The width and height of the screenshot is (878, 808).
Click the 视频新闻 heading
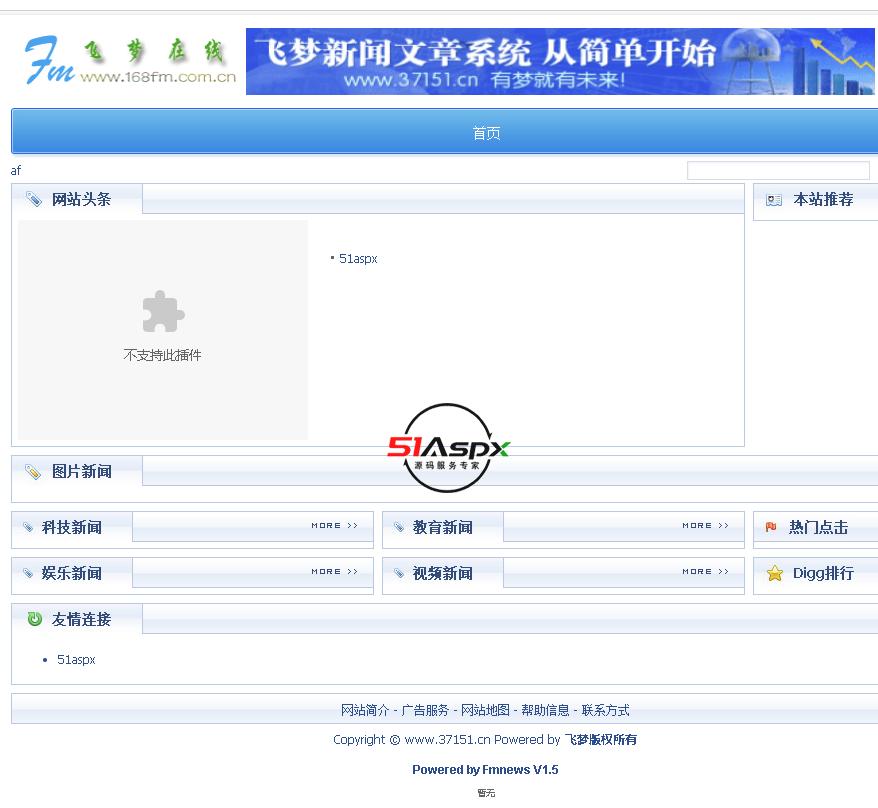(442, 573)
